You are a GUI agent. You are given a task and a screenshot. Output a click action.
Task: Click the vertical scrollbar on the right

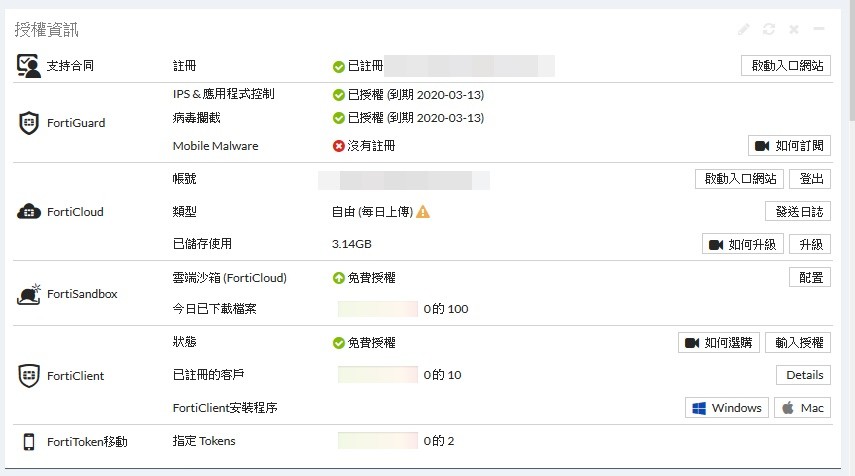[x=852, y=60]
